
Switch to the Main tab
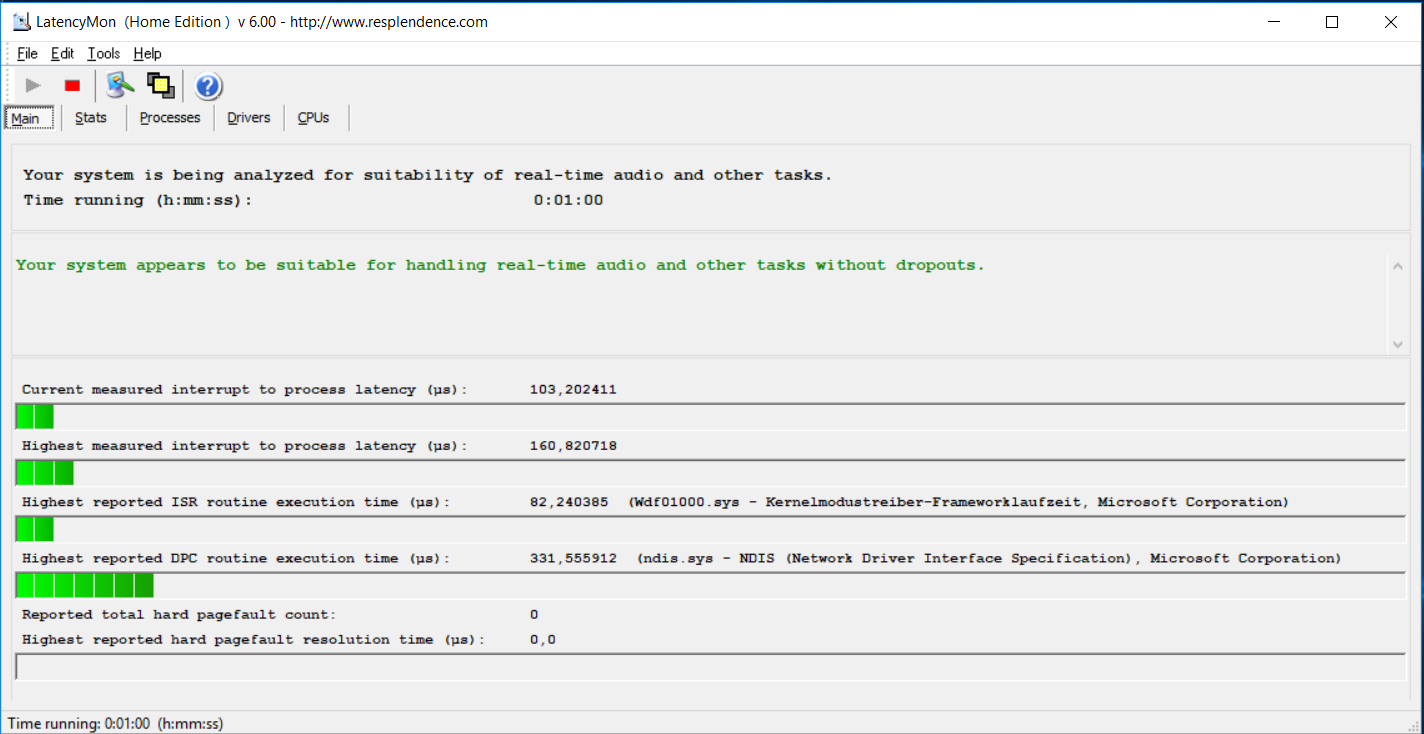point(25,118)
